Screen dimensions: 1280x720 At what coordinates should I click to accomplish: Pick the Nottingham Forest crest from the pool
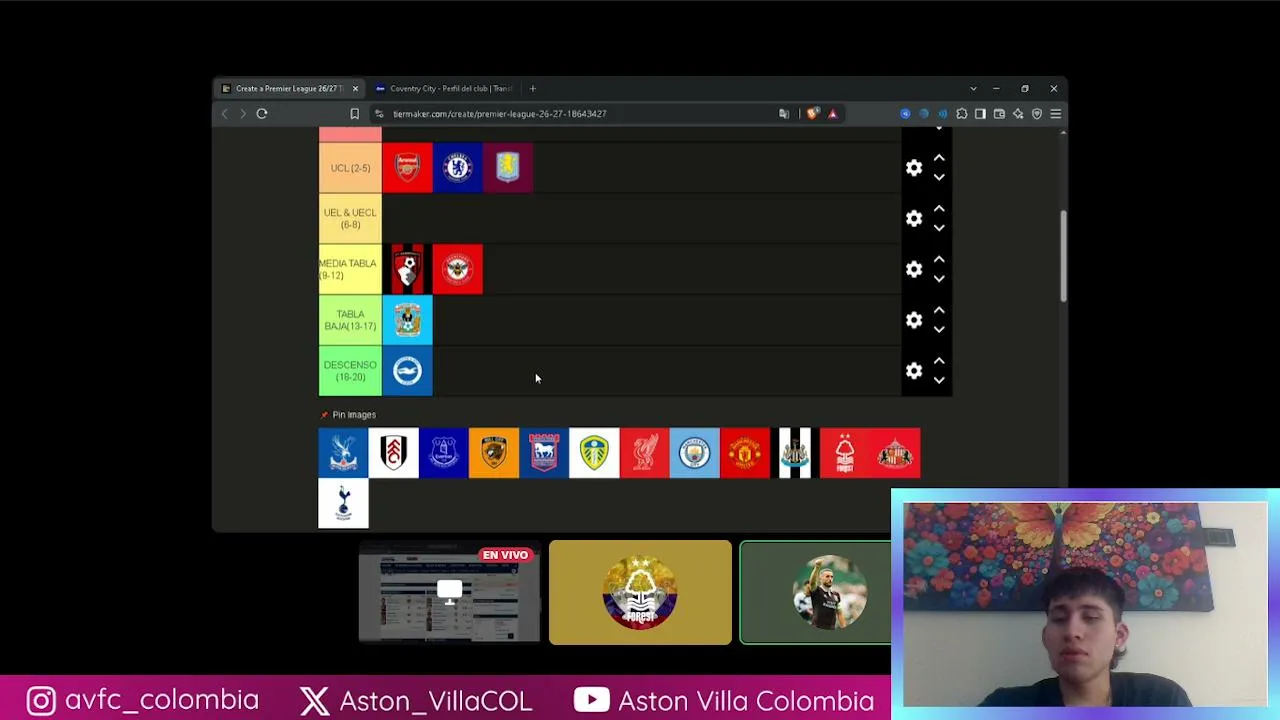coord(845,453)
